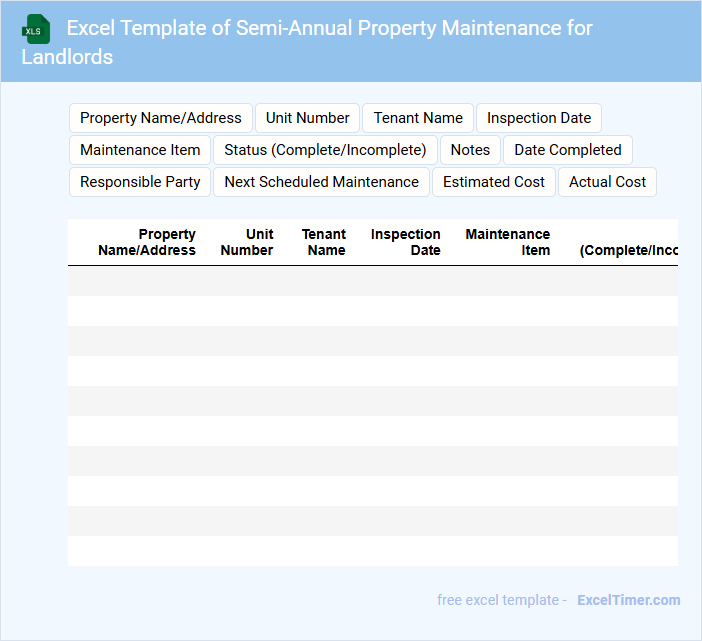Click the Maintenance Item column header
This screenshot has height=641, width=702.
[508, 242]
